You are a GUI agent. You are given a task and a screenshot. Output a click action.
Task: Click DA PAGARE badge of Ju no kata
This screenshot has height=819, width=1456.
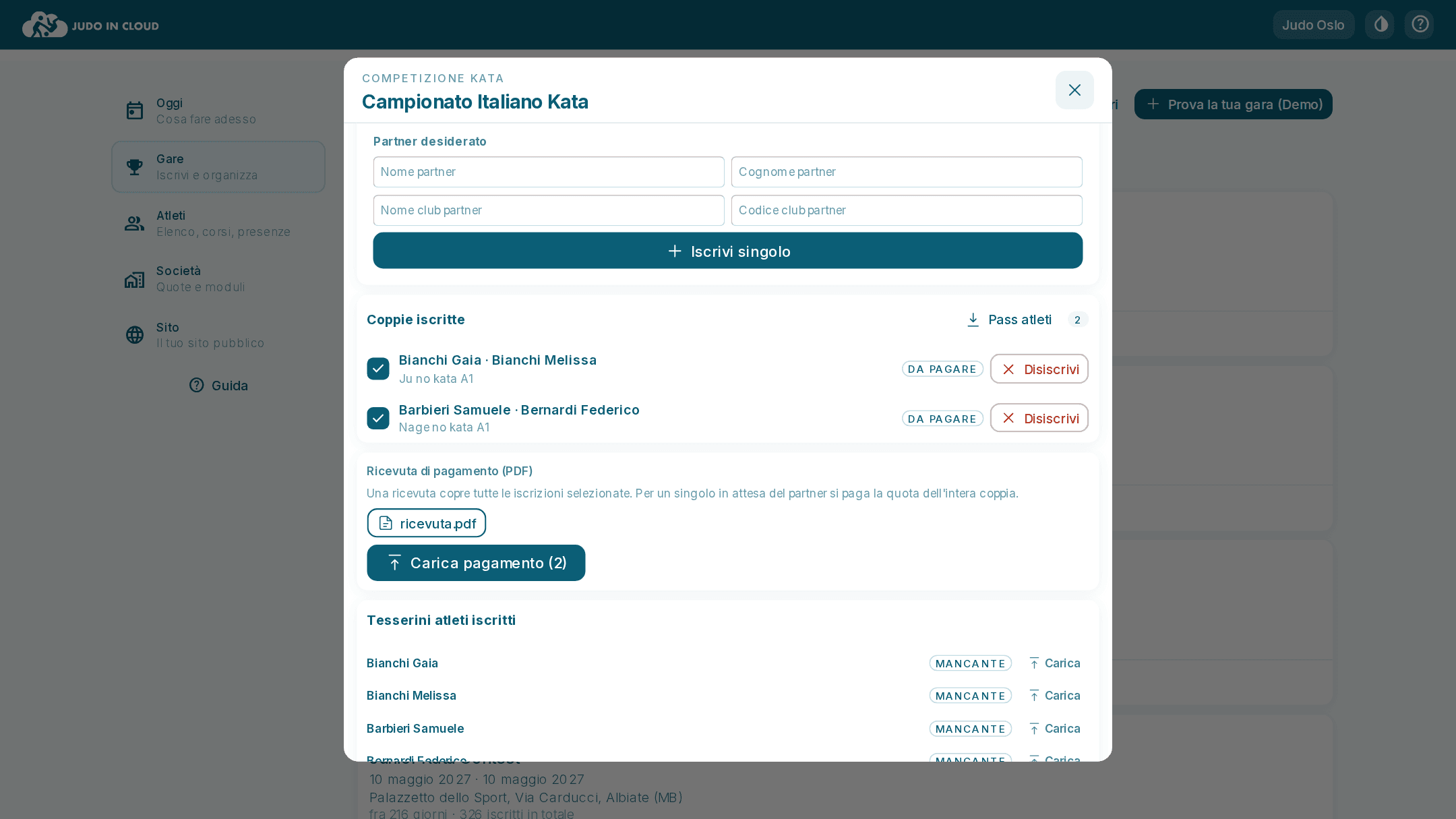pyautogui.click(x=942, y=369)
